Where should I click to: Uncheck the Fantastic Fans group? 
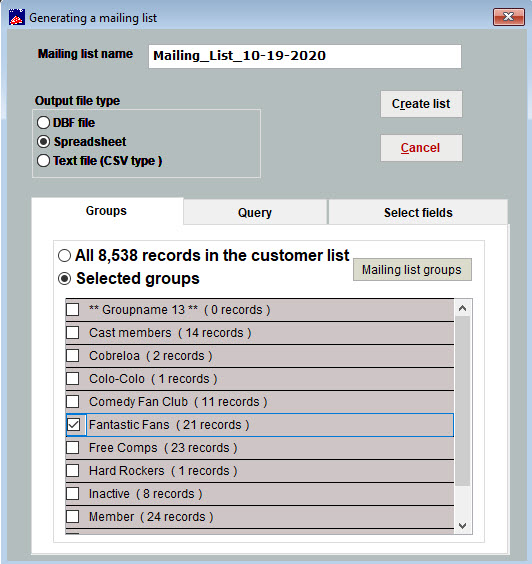tap(73, 425)
